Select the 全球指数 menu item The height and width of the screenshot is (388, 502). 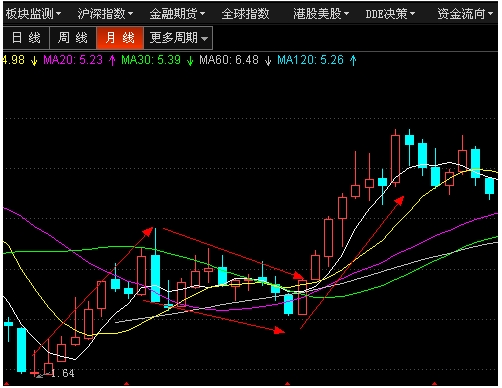pyautogui.click(x=245, y=14)
